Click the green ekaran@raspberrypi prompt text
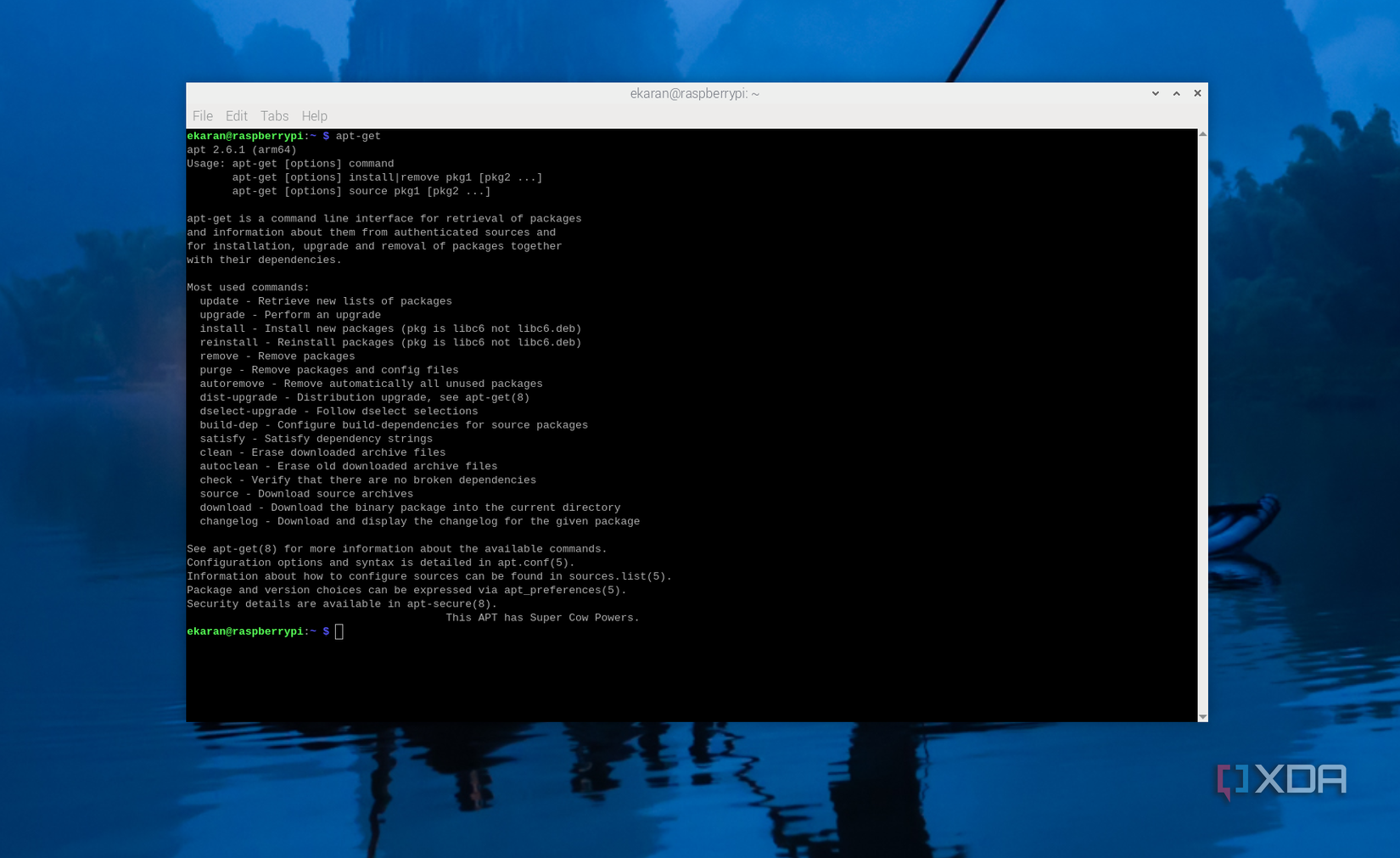The width and height of the screenshot is (1400, 858). pos(244,631)
